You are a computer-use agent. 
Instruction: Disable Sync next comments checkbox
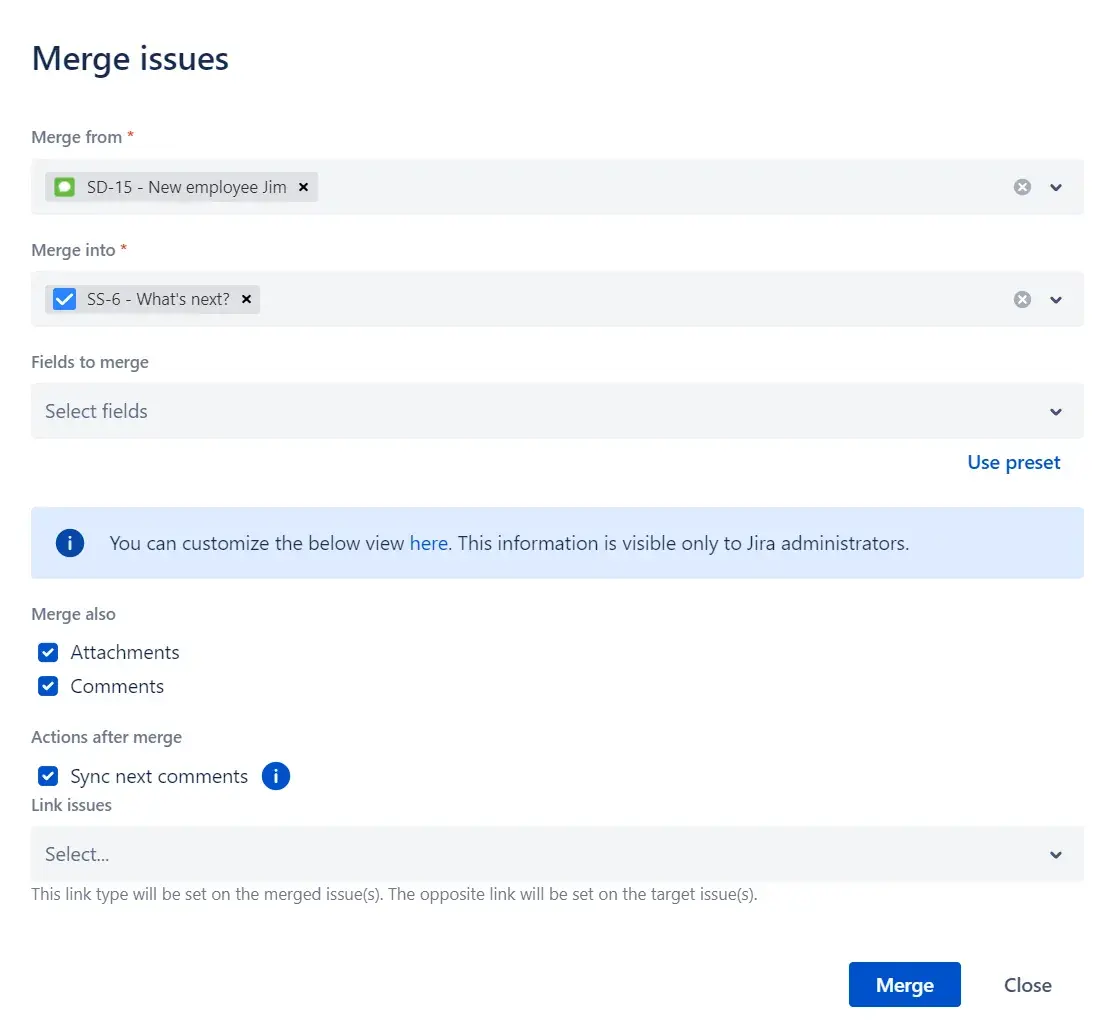click(x=48, y=777)
